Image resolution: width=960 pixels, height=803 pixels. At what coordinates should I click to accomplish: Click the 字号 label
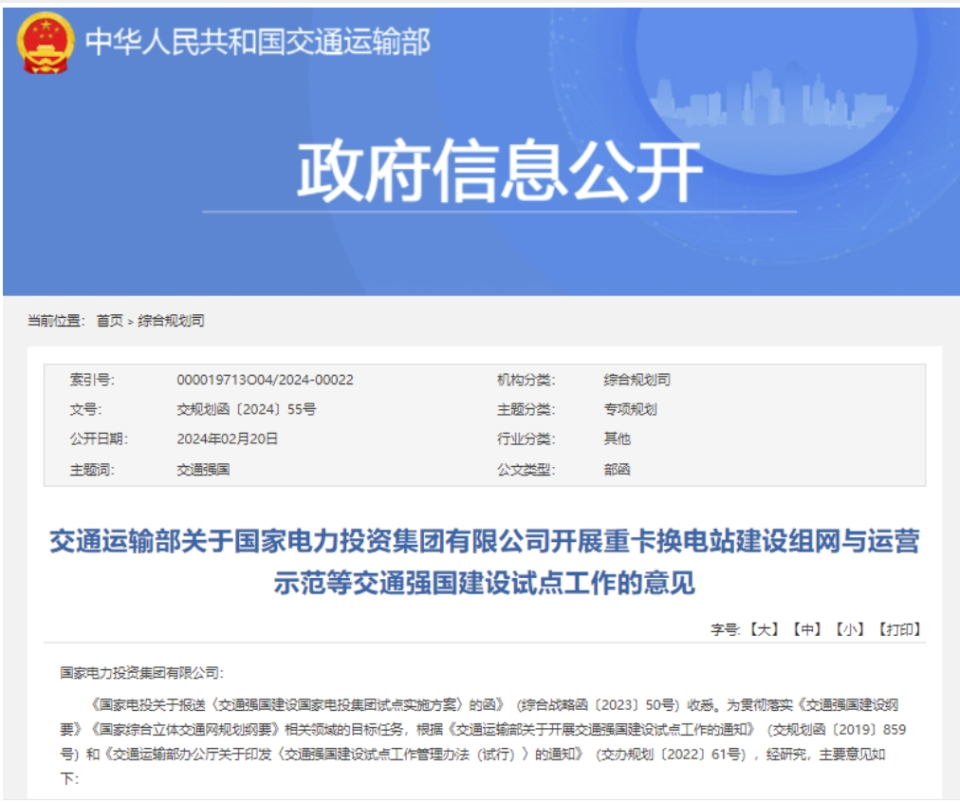[724, 629]
